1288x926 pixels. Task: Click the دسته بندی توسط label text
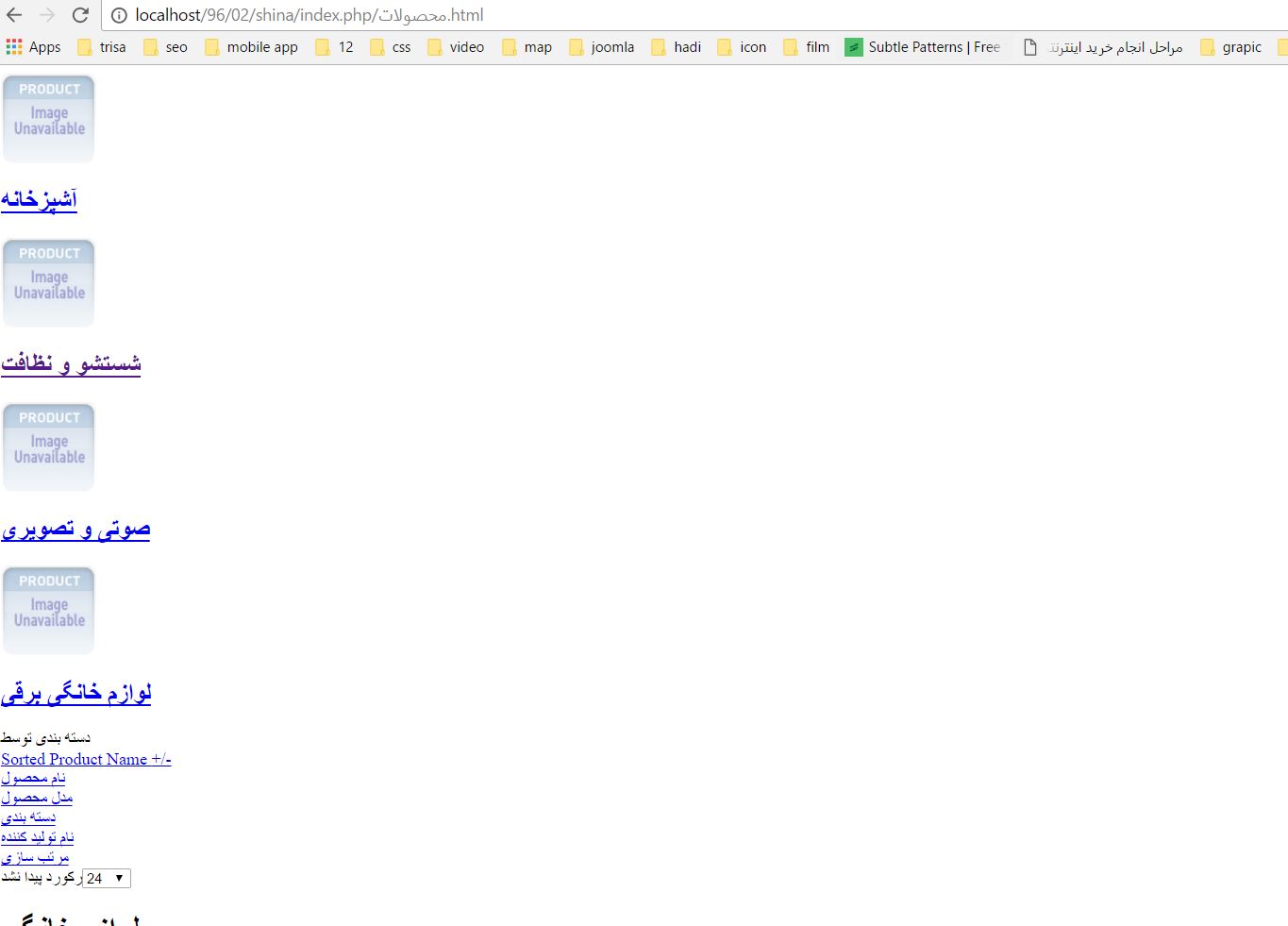[x=45, y=737]
